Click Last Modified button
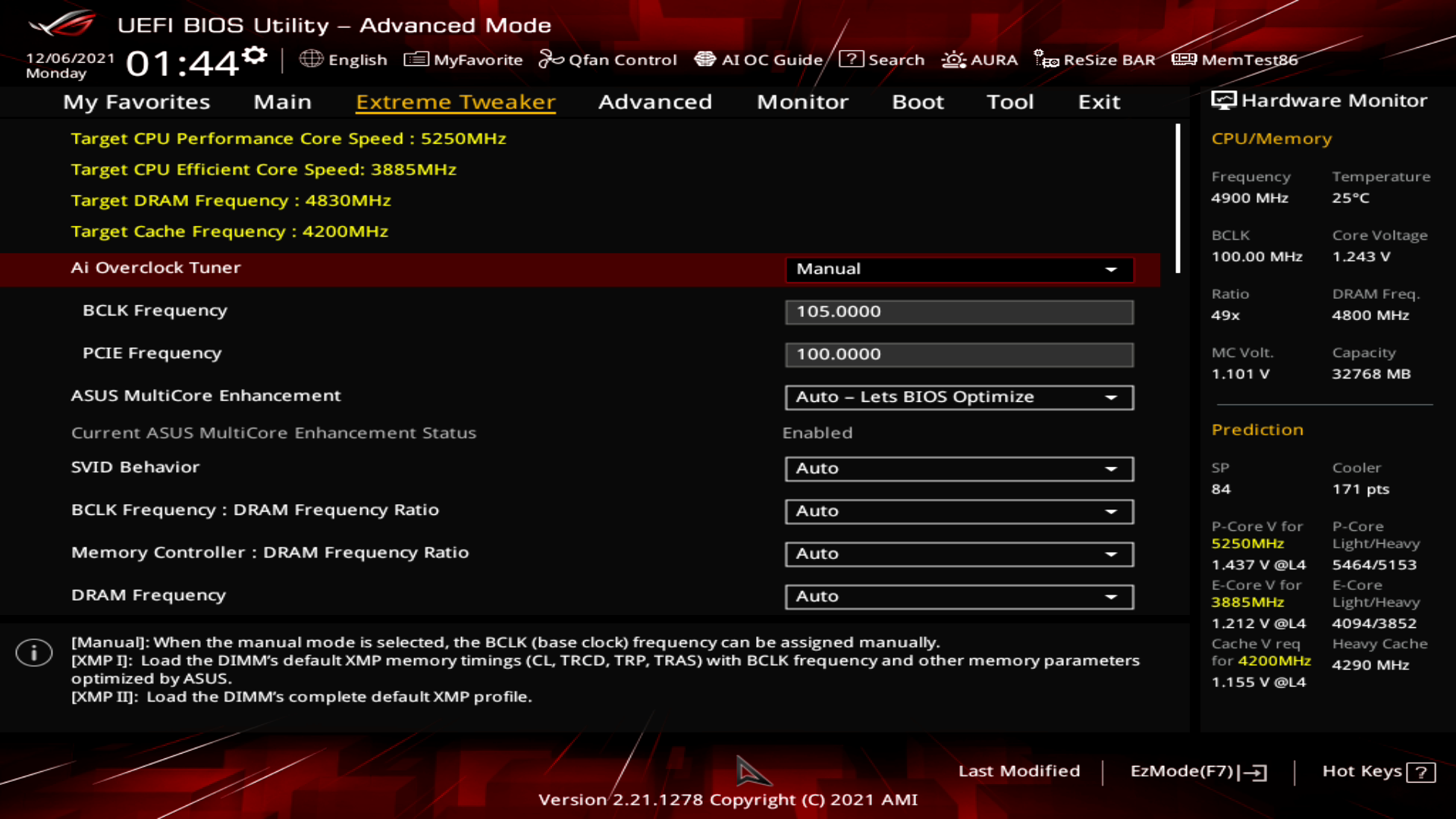 [1018, 771]
